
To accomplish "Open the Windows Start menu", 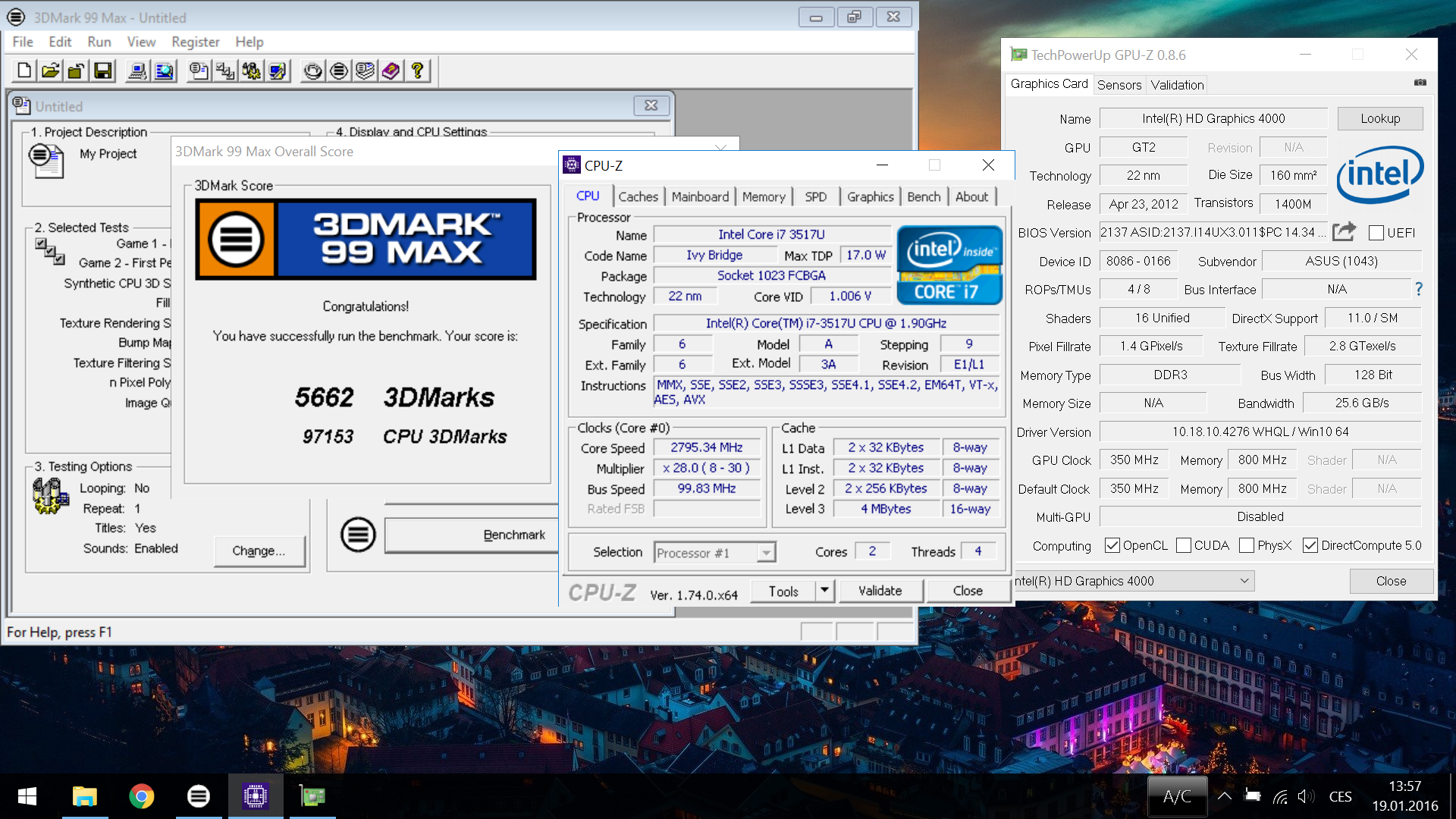I will pyautogui.click(x=27, y=796).
